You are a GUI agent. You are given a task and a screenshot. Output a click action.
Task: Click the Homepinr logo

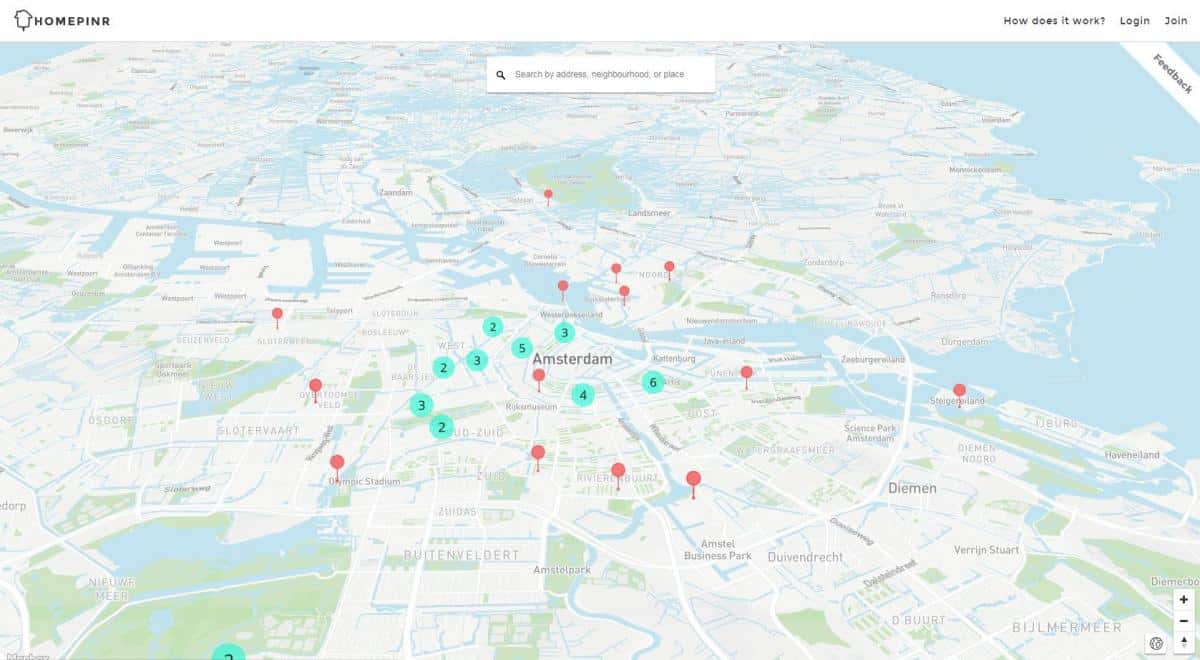[x=62, y=20]
